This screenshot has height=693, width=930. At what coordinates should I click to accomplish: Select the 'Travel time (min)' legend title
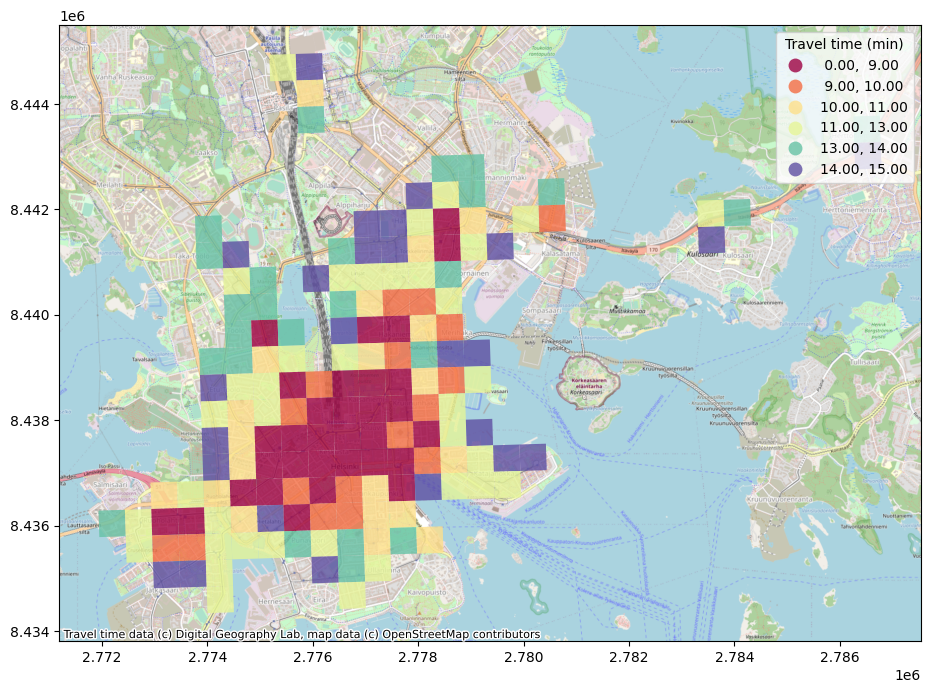[843, 44]
